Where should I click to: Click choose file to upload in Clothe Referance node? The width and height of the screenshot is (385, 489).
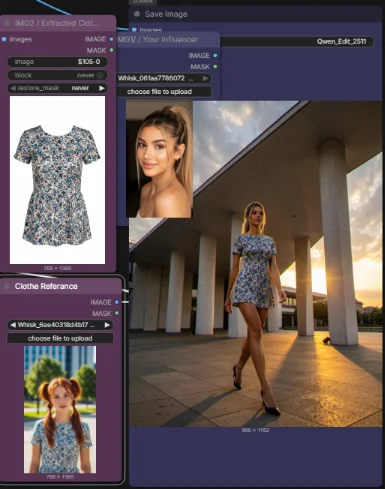[x=60, y=338]
